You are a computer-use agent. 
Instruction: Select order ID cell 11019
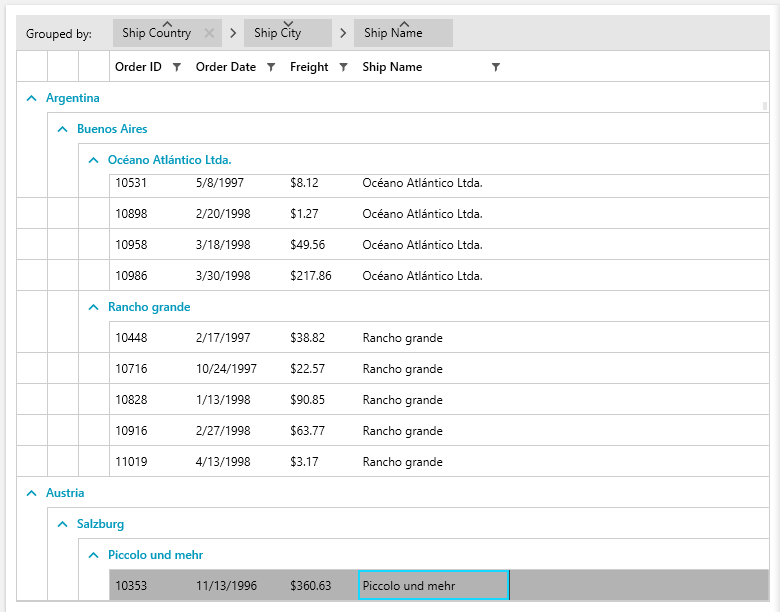131,462
